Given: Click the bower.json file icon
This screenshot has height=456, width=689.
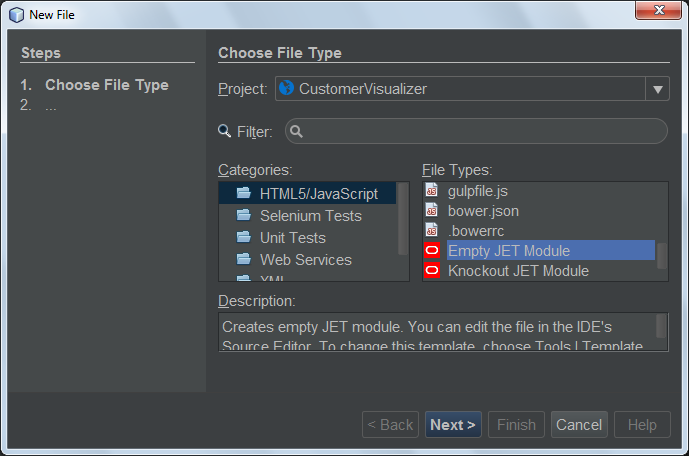Looking at the screenshot, I should click(432, 211).
